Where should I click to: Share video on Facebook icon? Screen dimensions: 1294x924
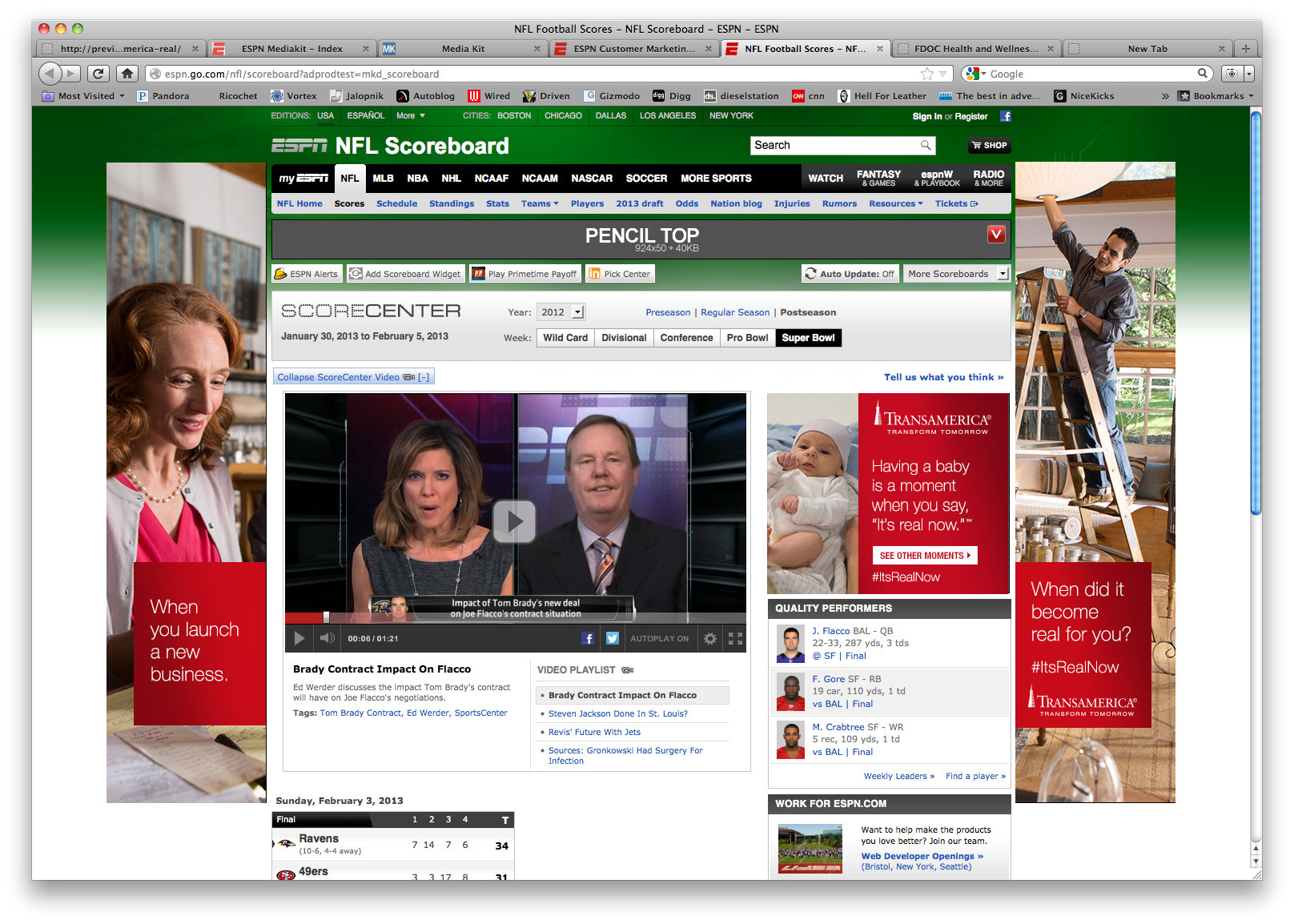(588, 638)
